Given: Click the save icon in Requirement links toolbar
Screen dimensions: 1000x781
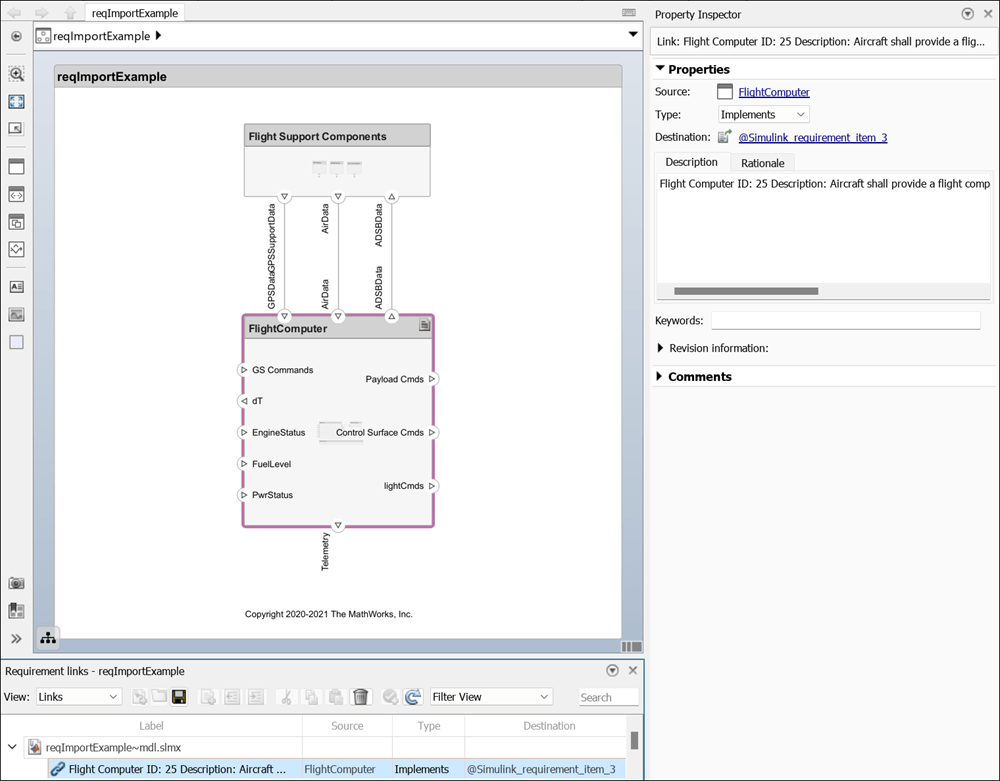Looking at the screenshot, I should point(179,697).
